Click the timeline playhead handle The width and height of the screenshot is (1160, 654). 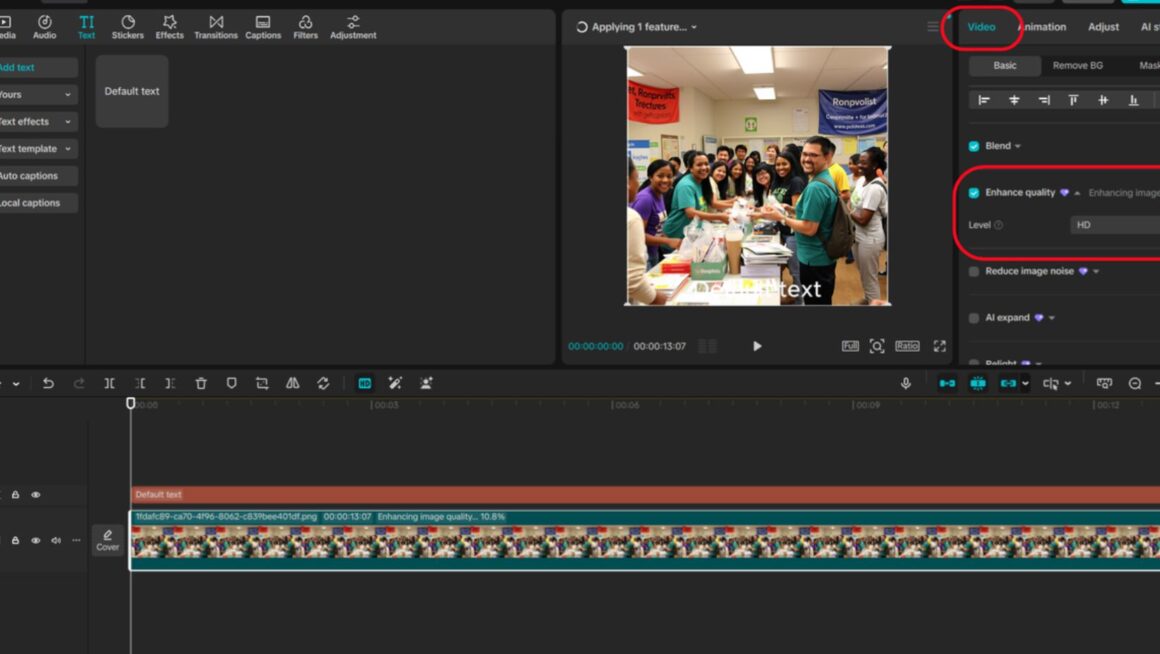tap(131, 403)
